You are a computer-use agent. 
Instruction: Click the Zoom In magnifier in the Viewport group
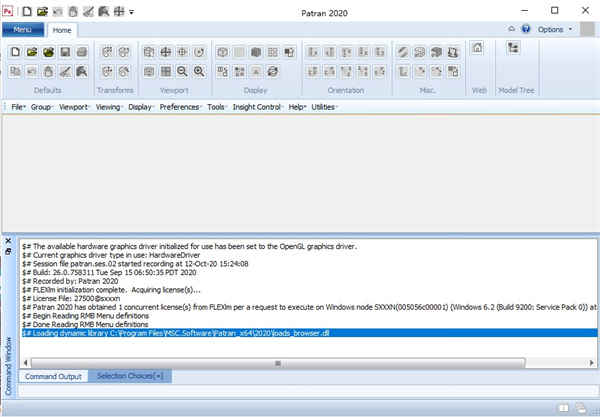pos(199,71)
